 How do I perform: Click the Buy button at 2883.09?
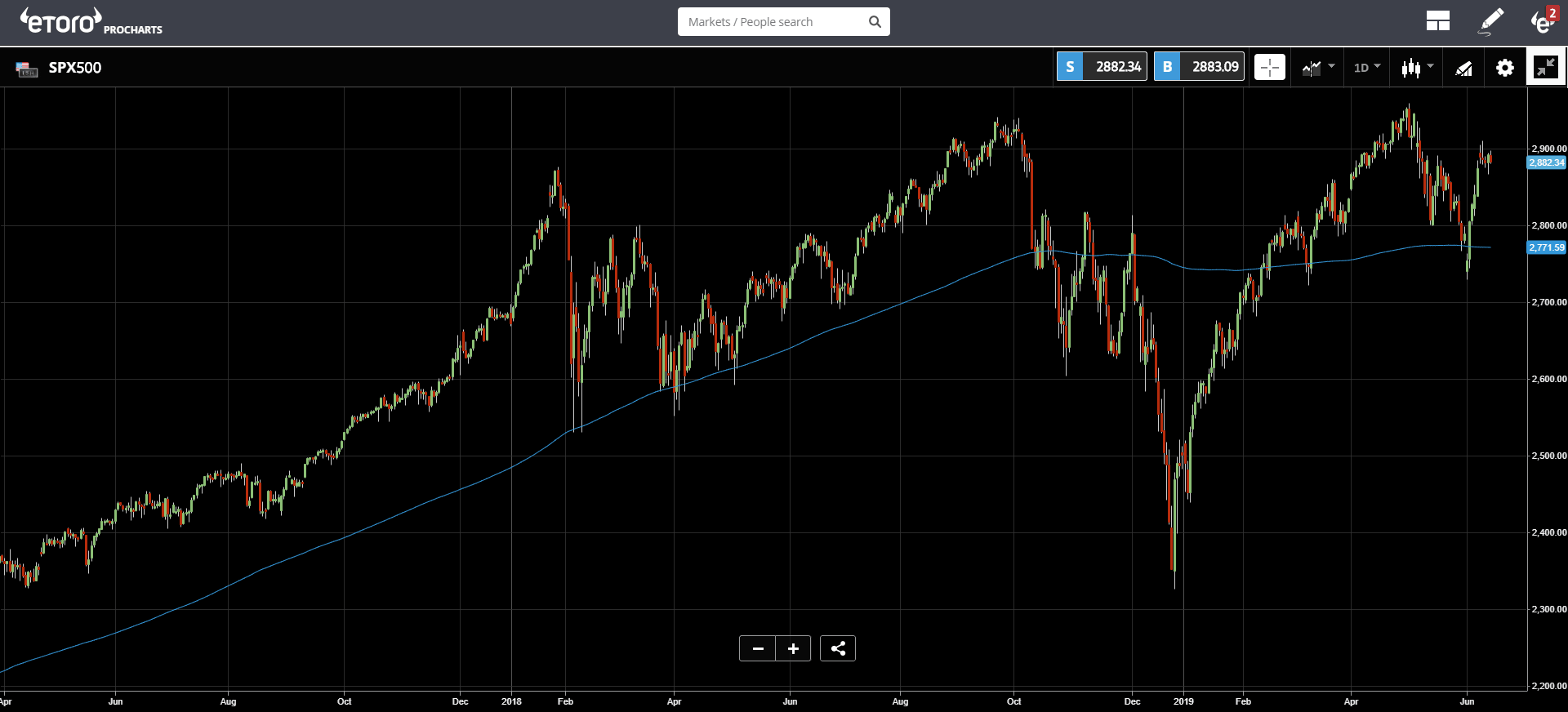pos(1199,67)
